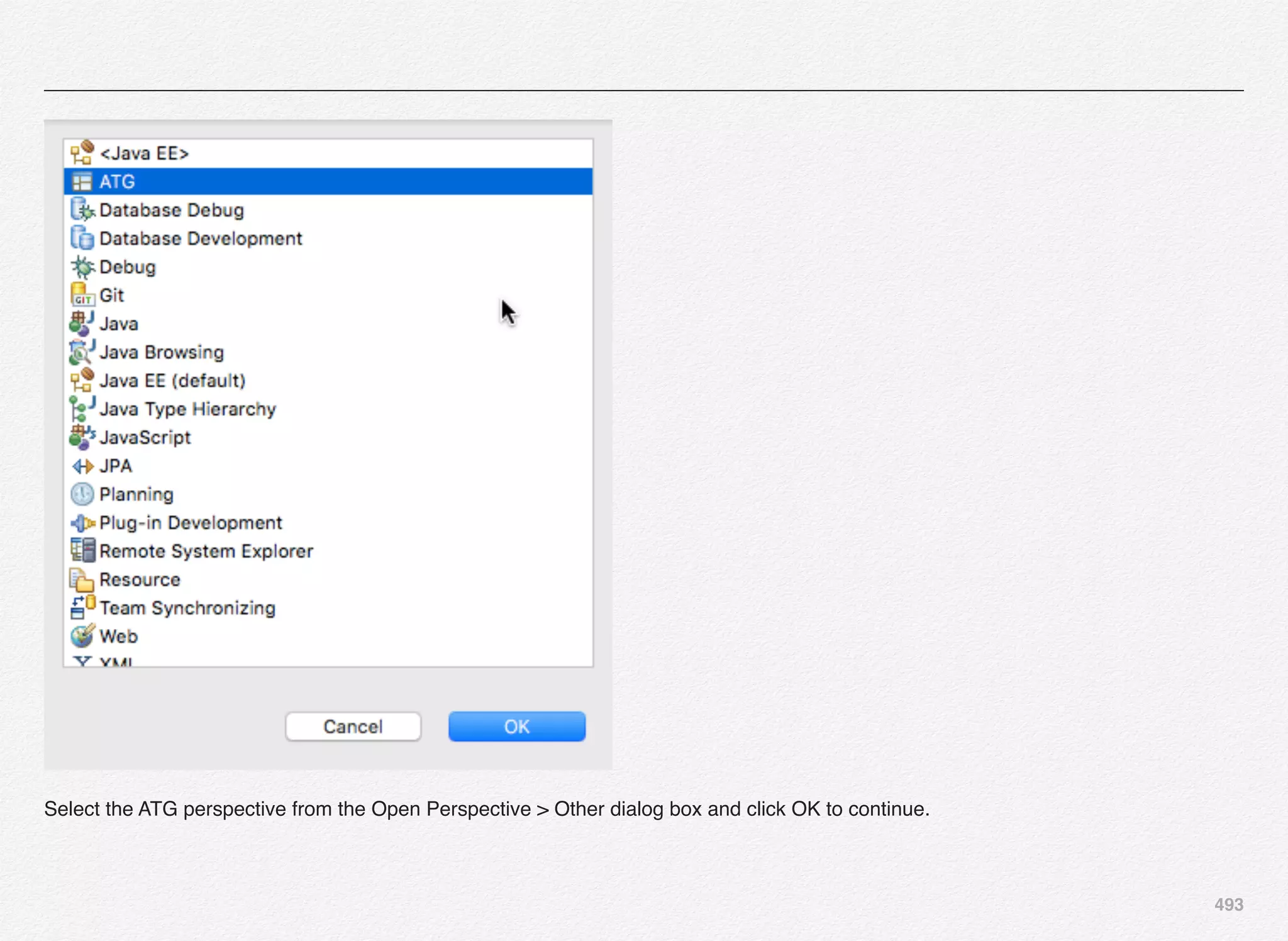Confirm with the OK button
1288x941 pixels.
tap(517, 727)
